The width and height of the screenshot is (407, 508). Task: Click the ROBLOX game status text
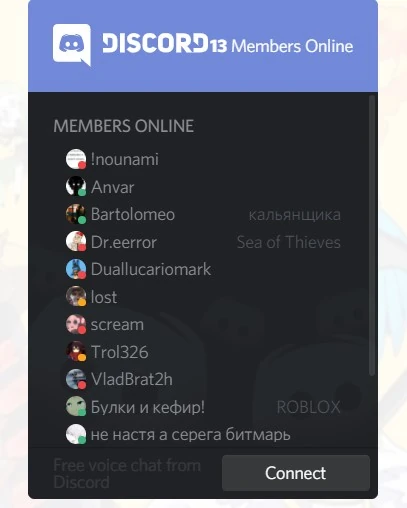[x=308, y=407]
